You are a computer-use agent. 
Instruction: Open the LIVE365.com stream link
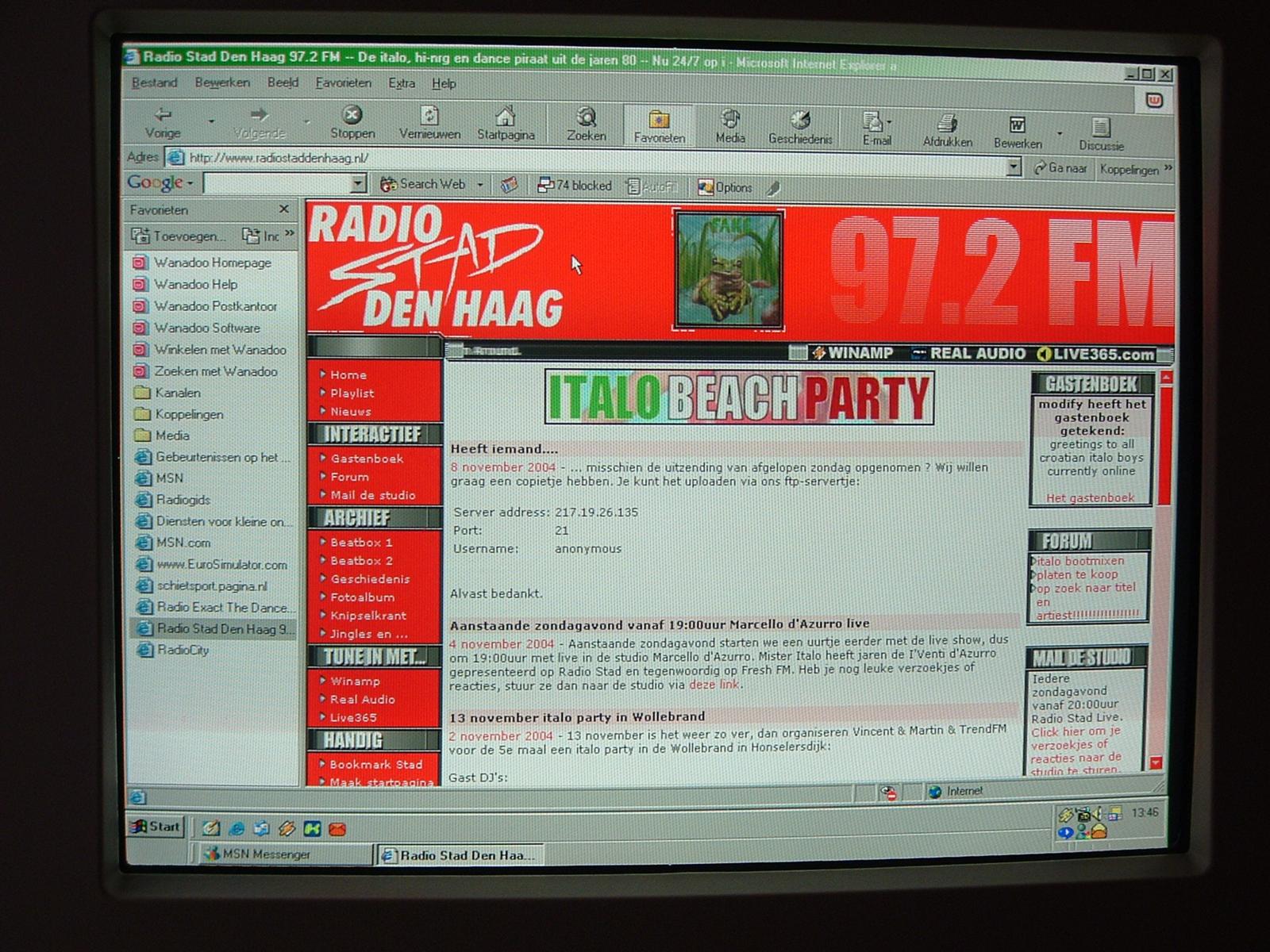tap(1096, 355)
